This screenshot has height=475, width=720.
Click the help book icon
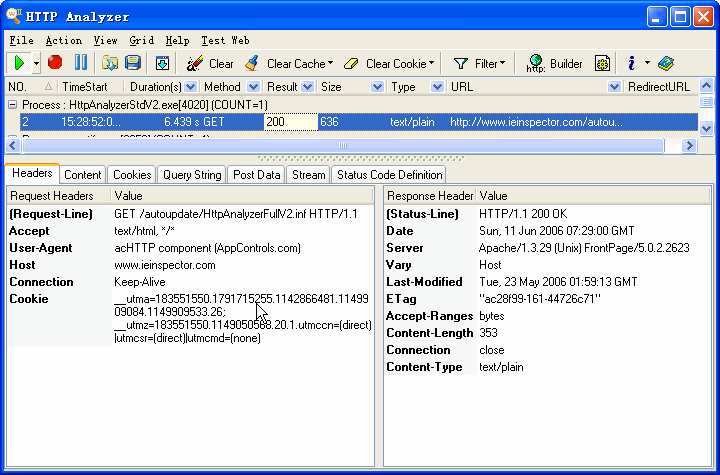(x=667, y=63)
